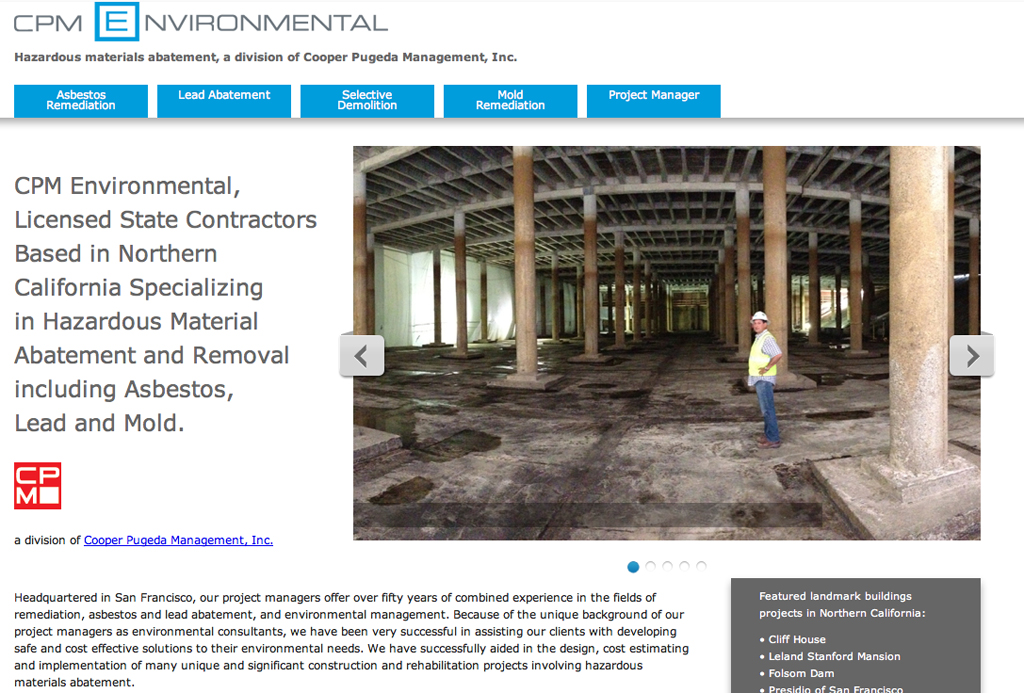Viewport: 1024px width, 693px height.
Task: Click the 'CPM Environmental, Licensed State Contractors' headline
Action: pyautogui.click(x=165, y=304)
